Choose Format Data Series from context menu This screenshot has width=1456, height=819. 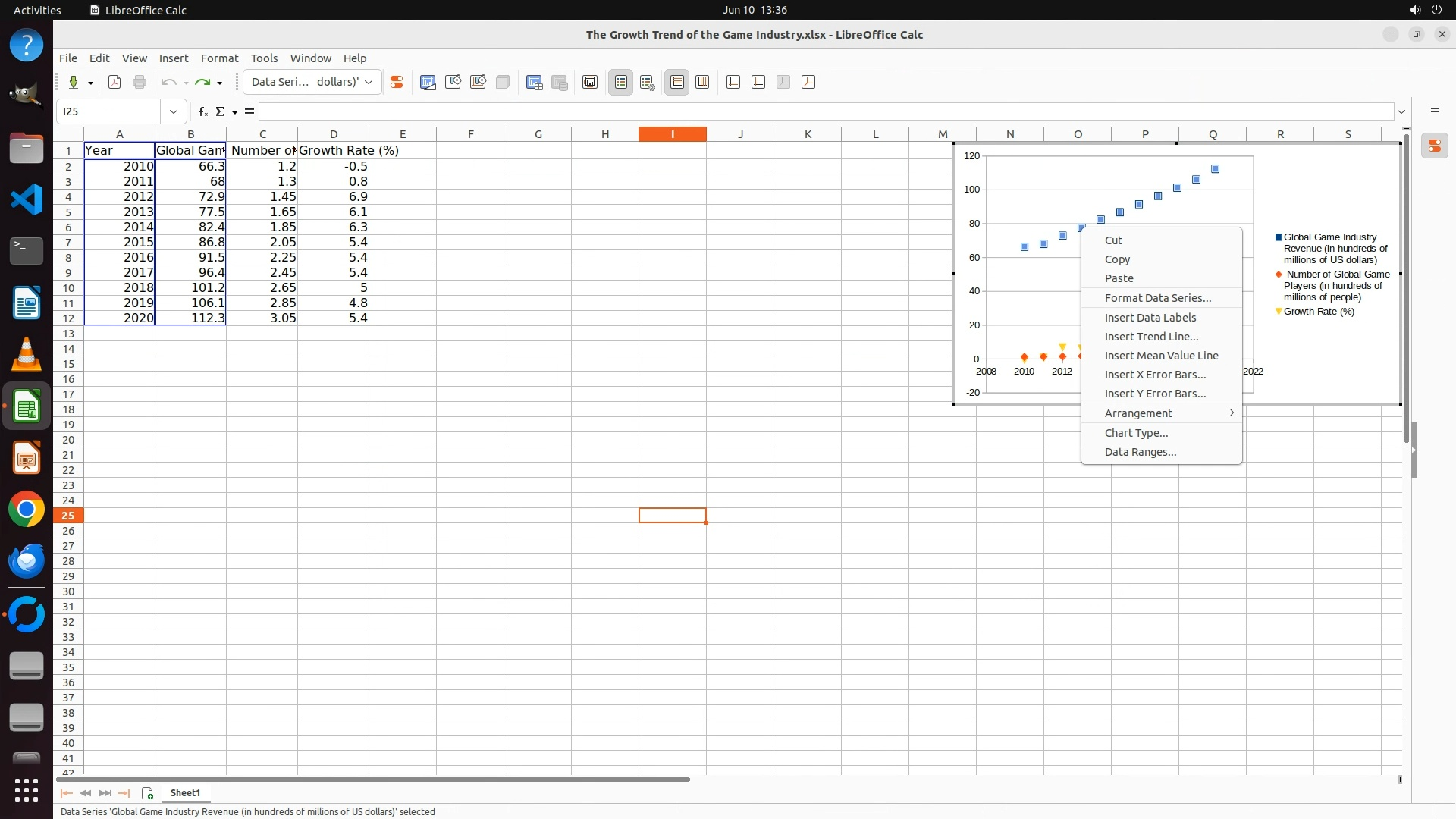(1157, 298)
